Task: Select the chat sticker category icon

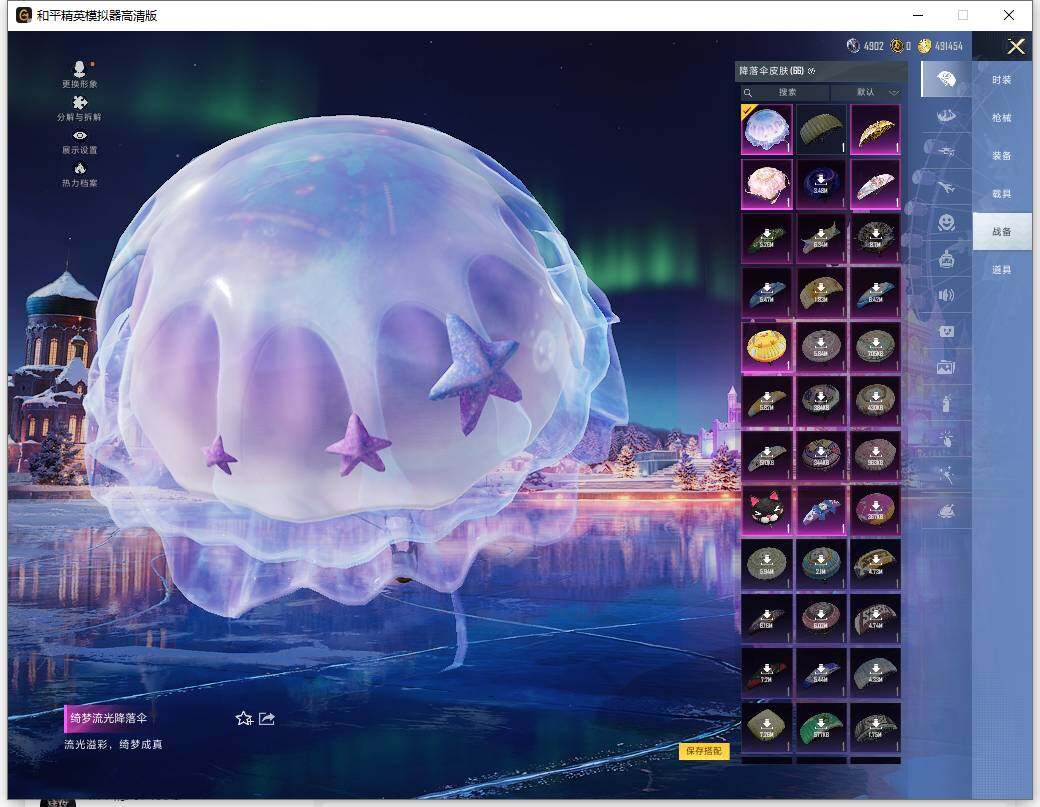Action: coord(946,331)
